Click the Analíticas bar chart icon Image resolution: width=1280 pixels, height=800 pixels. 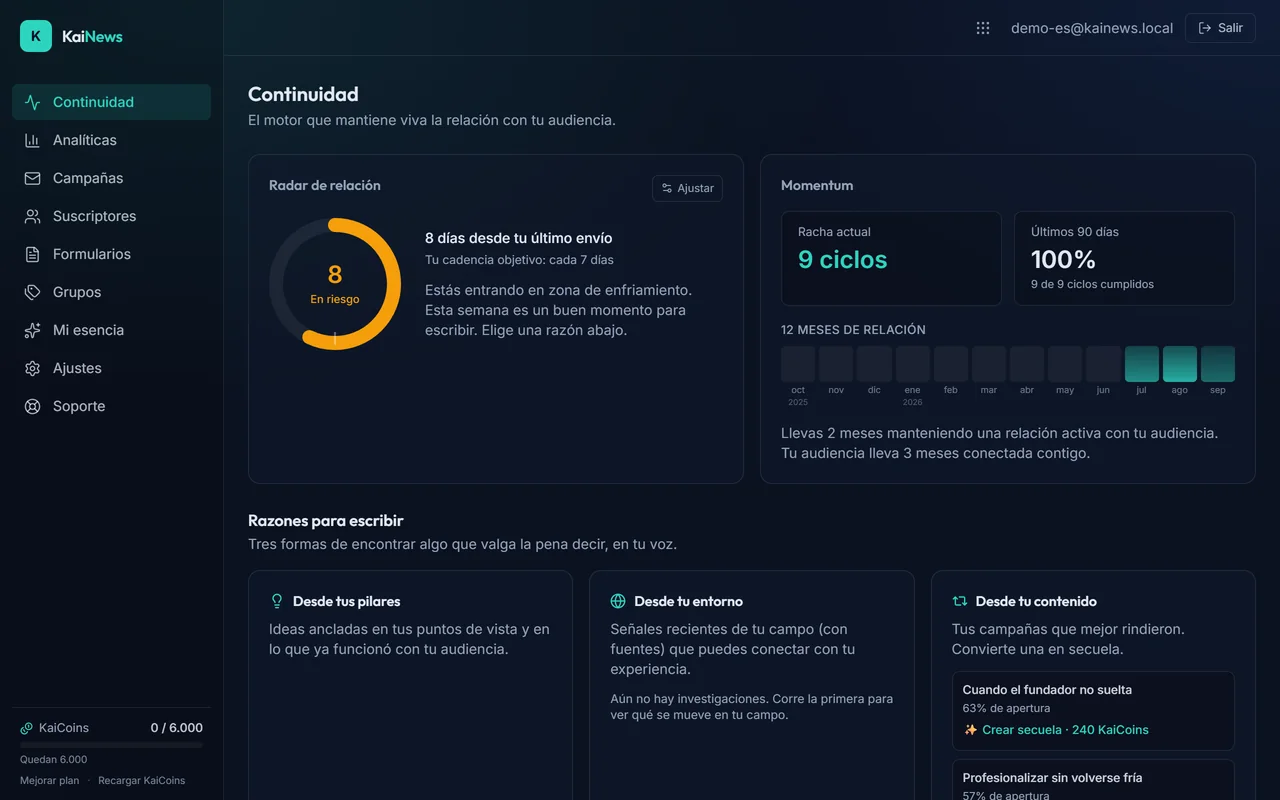click(x=32, y=140)
